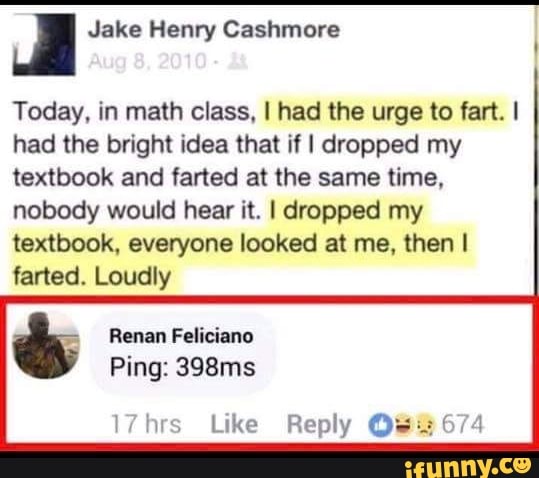Click the highlighted 'everyone looked at me' line

click(x=240, y=244)
